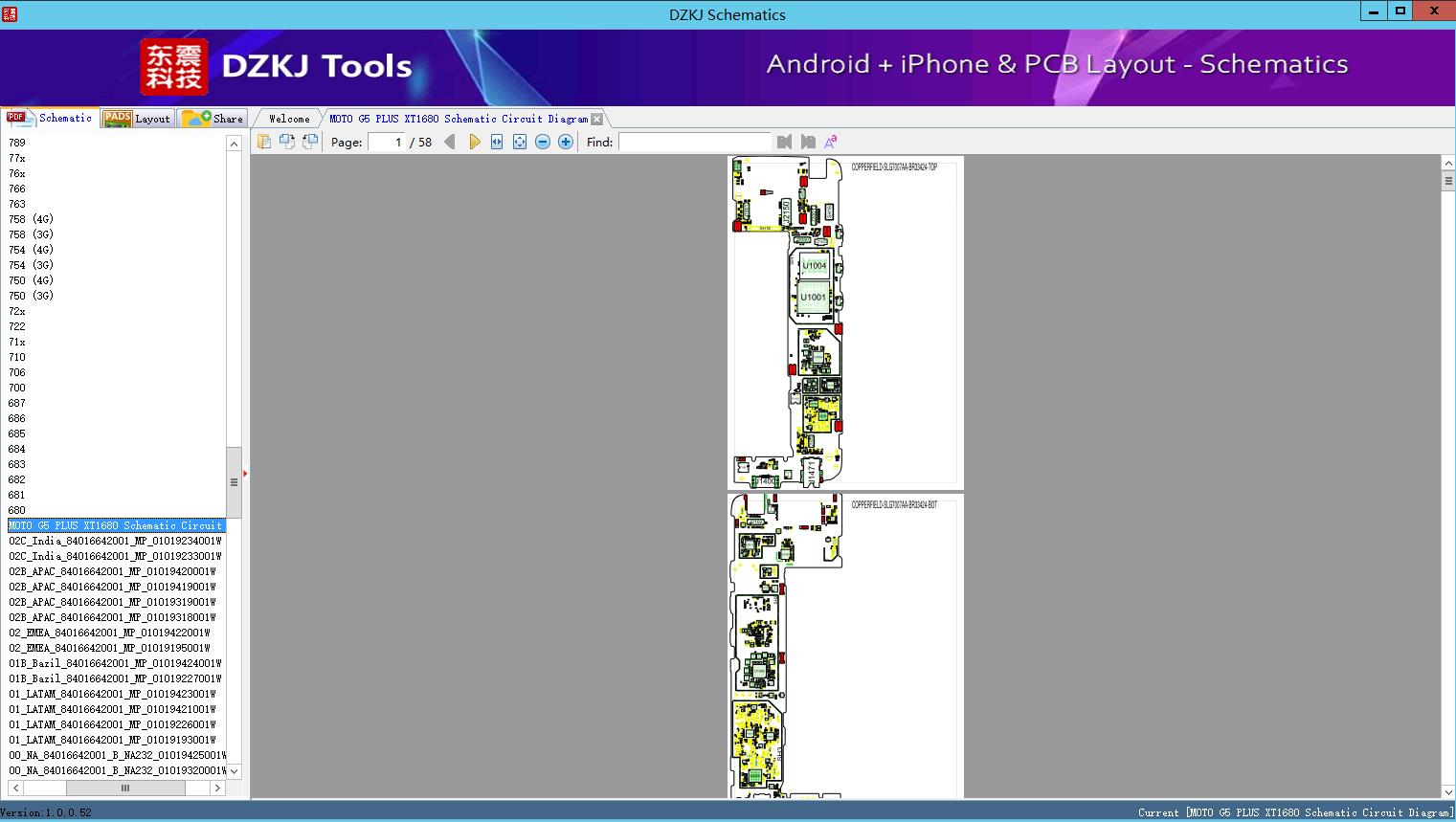The height and width of the screenshot is (822, 1456).
Task: Open 02C_India file ending 01019233001W
Action: pos(117,556)
